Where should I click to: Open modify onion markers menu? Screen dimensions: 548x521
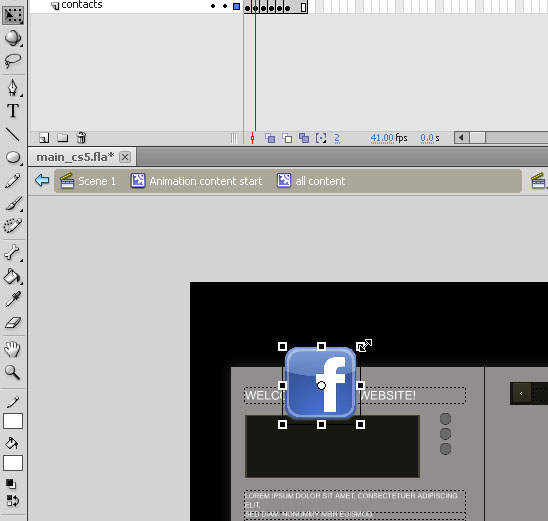point(321,138)
